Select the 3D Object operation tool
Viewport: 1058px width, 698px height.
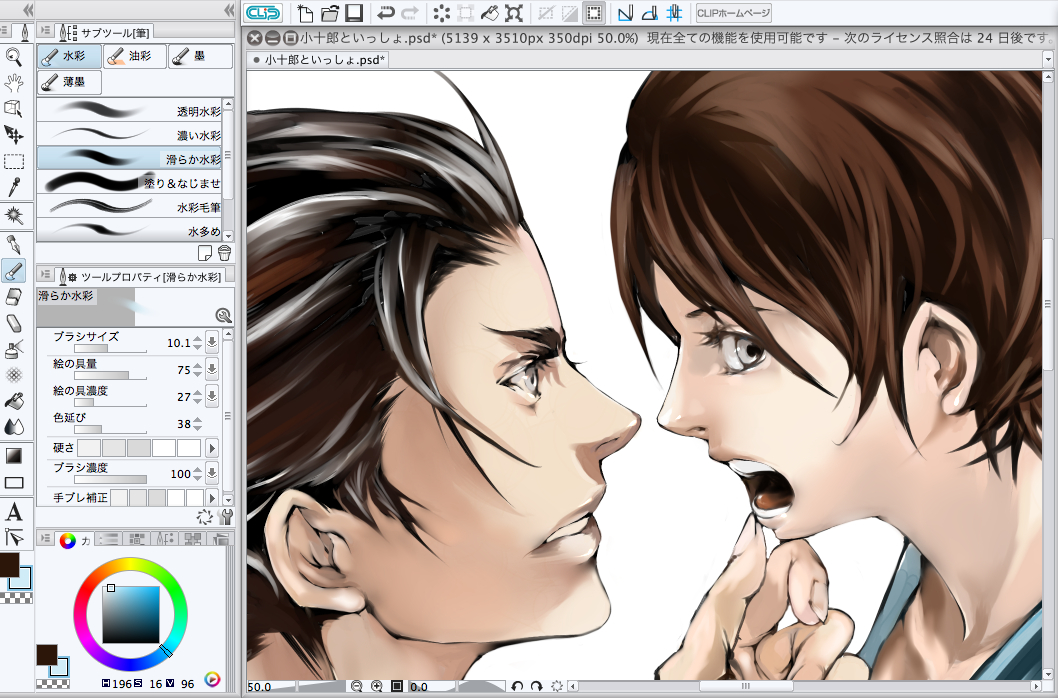[x=13, y=109]
